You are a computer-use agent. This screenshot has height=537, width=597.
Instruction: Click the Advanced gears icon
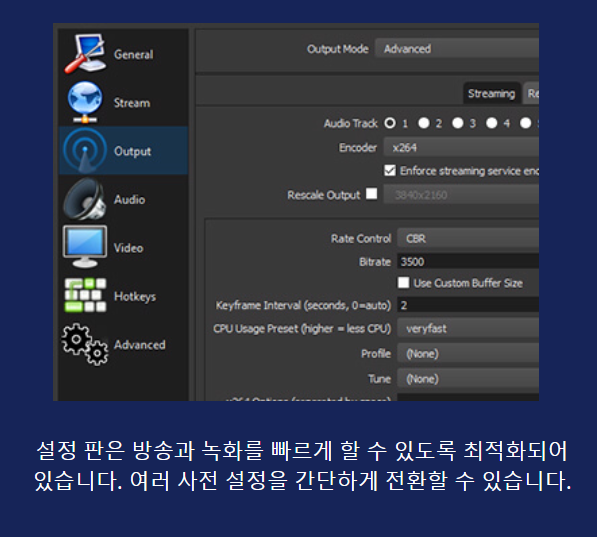pos(85,344)
